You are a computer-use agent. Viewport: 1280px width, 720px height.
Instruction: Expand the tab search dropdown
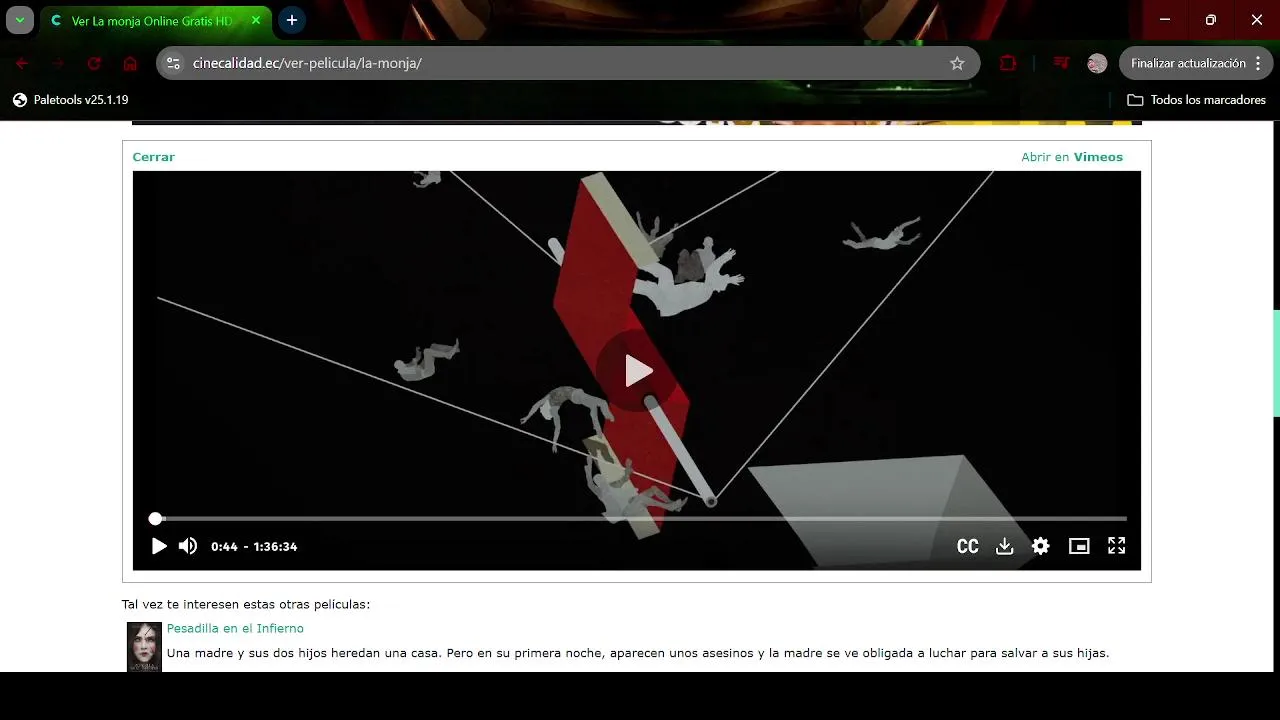click(x=19, y=20)
